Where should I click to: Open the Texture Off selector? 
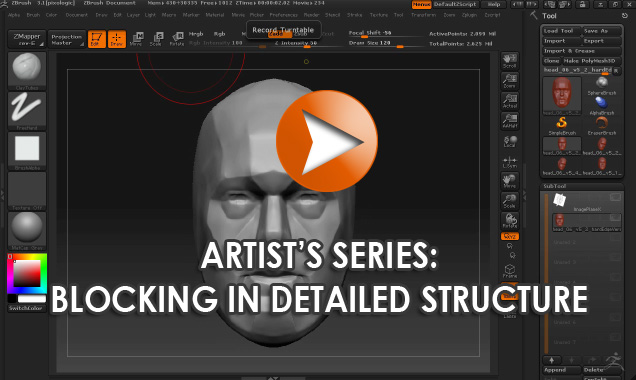point(27,191)
